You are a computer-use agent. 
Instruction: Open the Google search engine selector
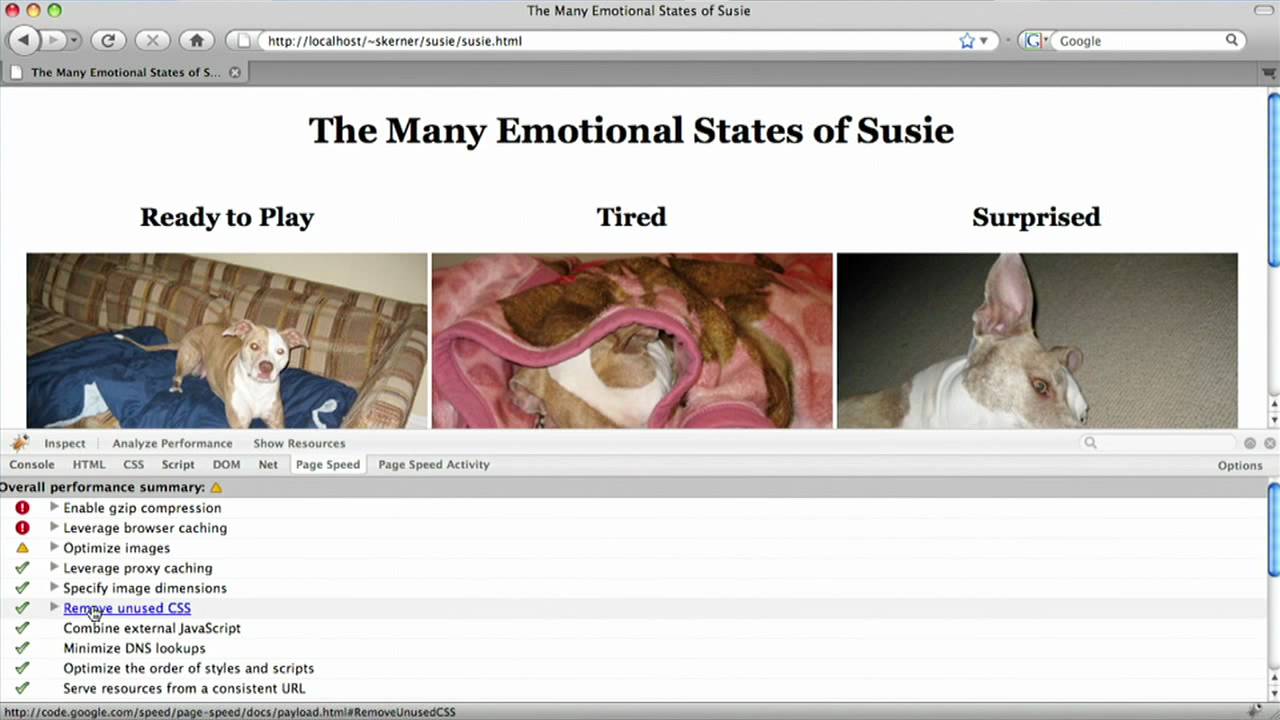[x=1035, y=41]
